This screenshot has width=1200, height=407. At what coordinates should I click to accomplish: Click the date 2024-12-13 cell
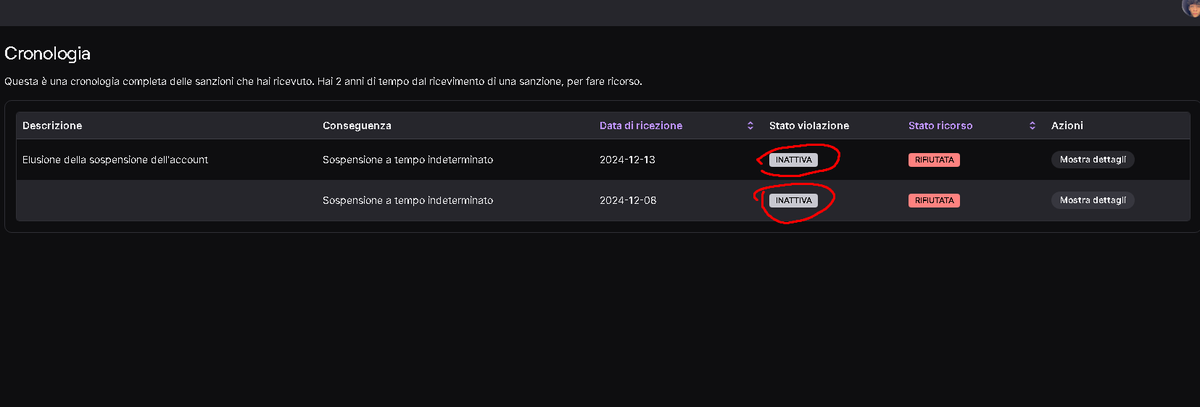627,159
